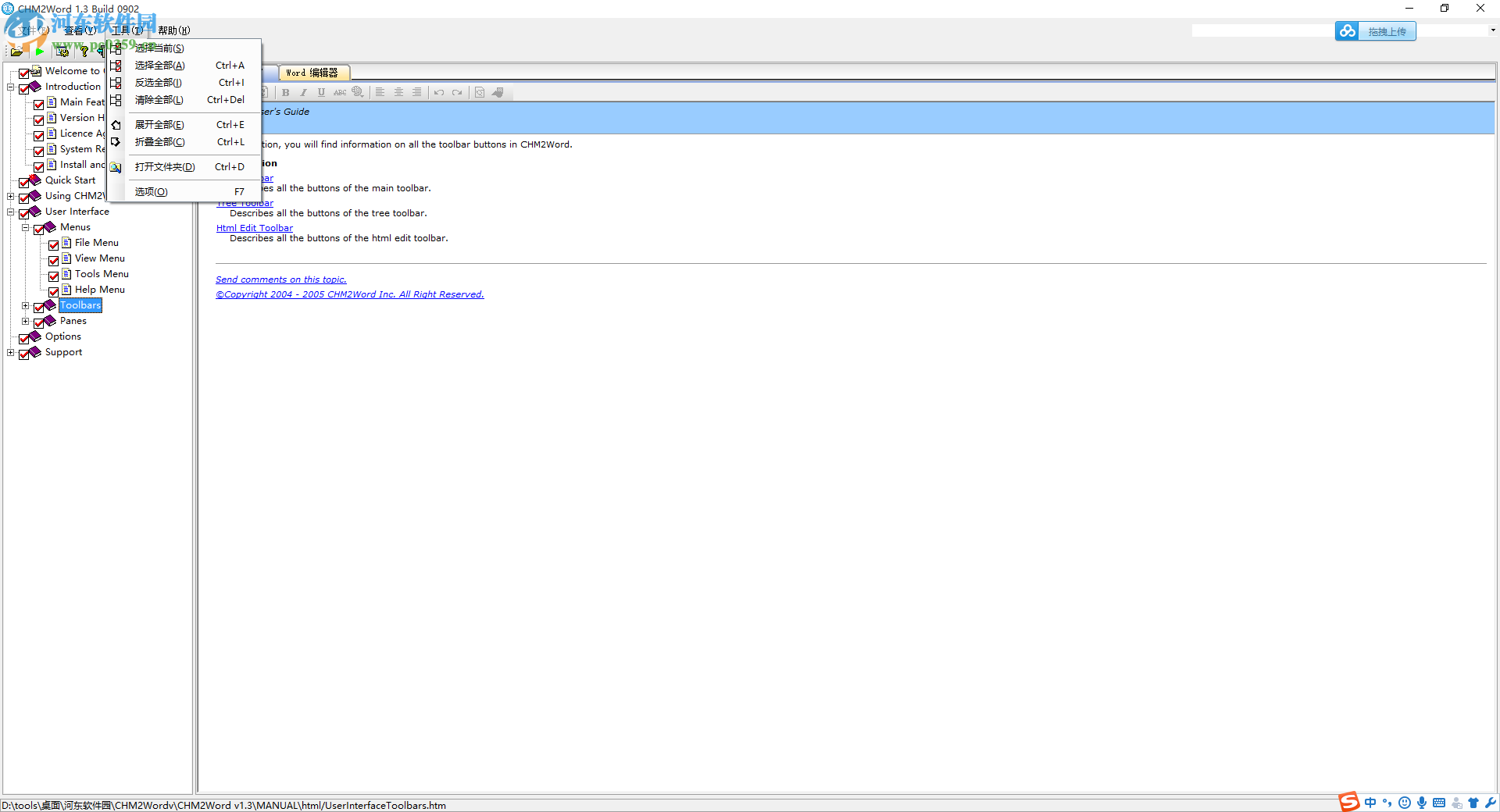This screenshot has height=812, width=1500.
Task: Collapse the Menus tree node
Action: pos(26,227)
